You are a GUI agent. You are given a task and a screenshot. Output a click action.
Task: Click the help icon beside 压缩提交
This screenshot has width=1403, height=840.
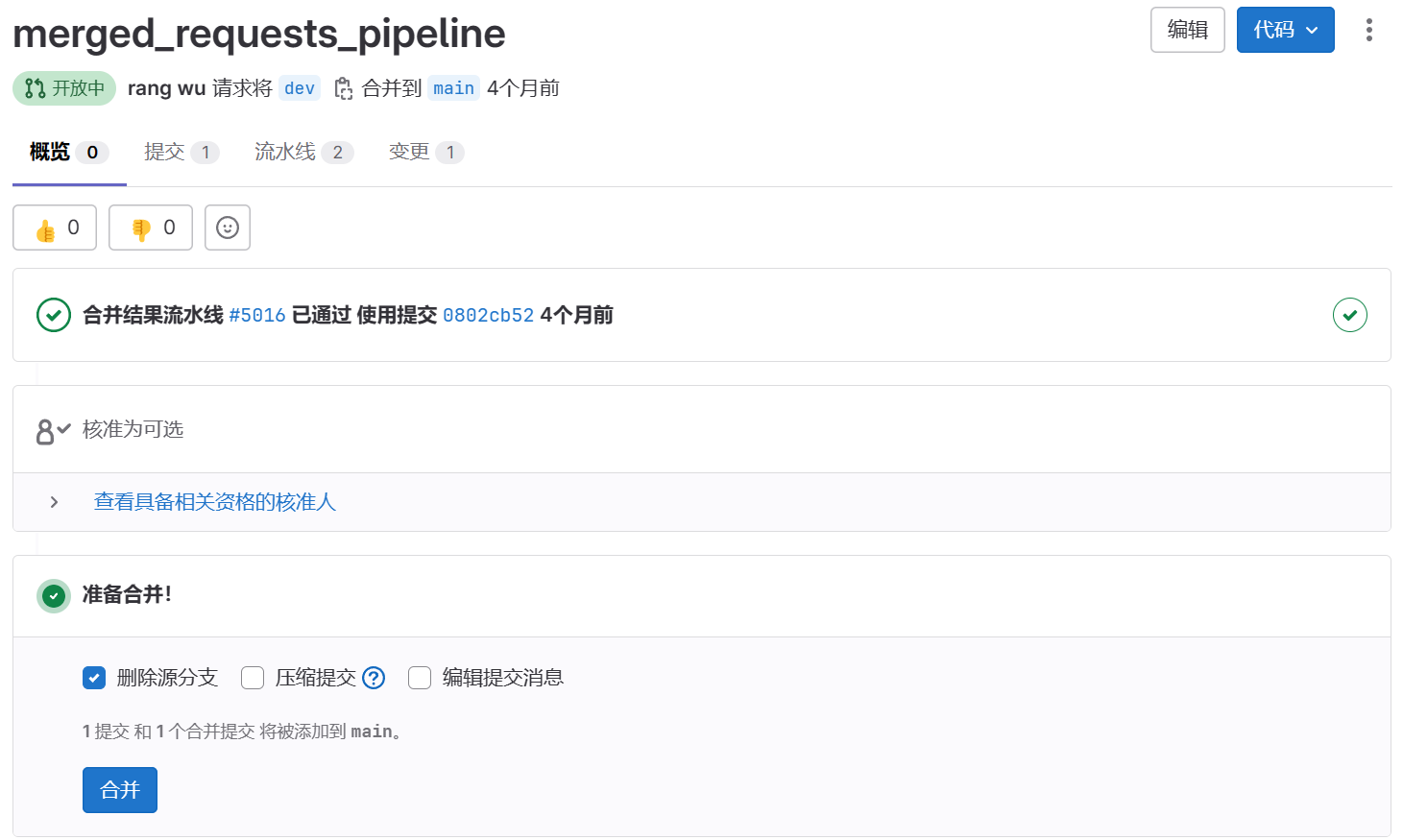pyautogui.click(x=374, y=678)
